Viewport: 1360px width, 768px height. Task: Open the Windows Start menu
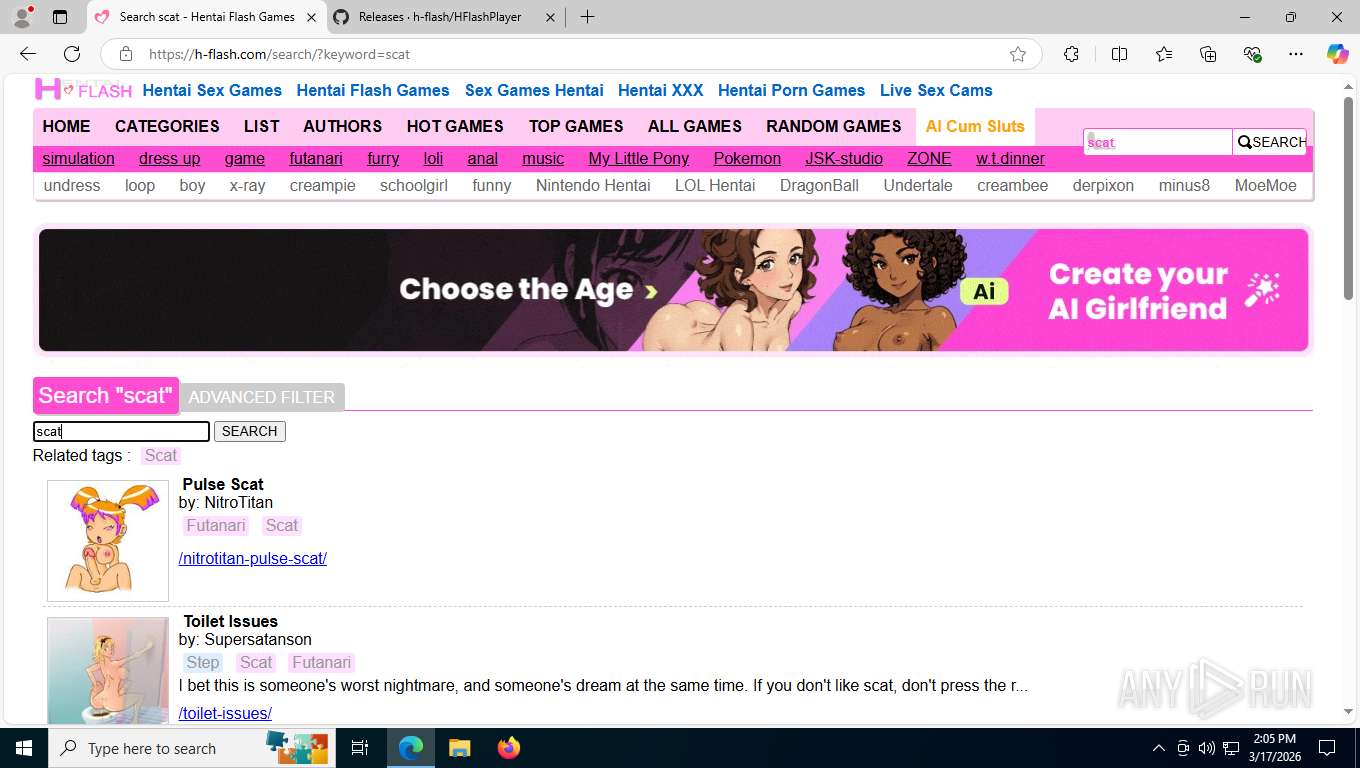(23, 748)
